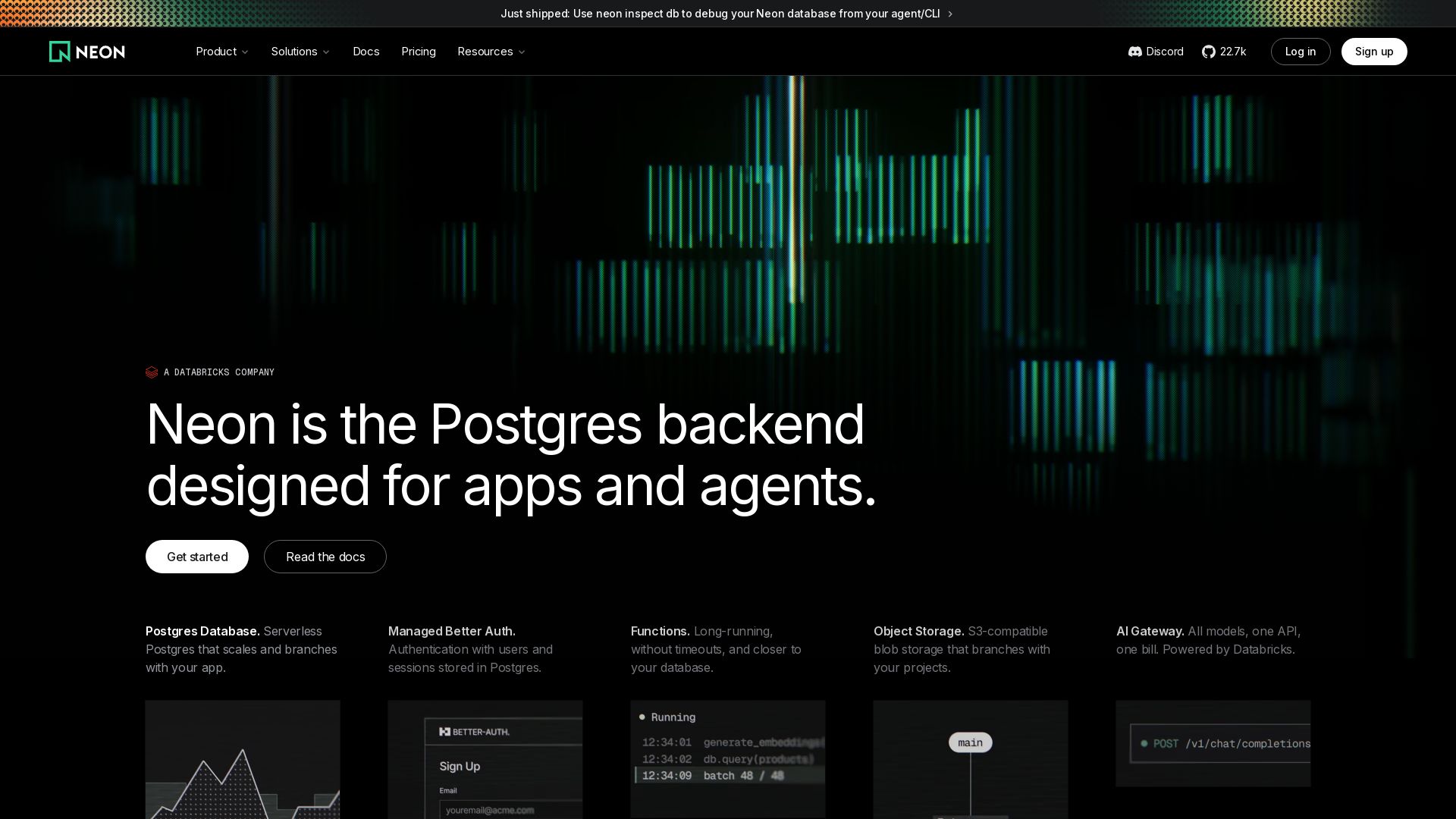Click the batch 48 / 48 log line

coord(729,775)
